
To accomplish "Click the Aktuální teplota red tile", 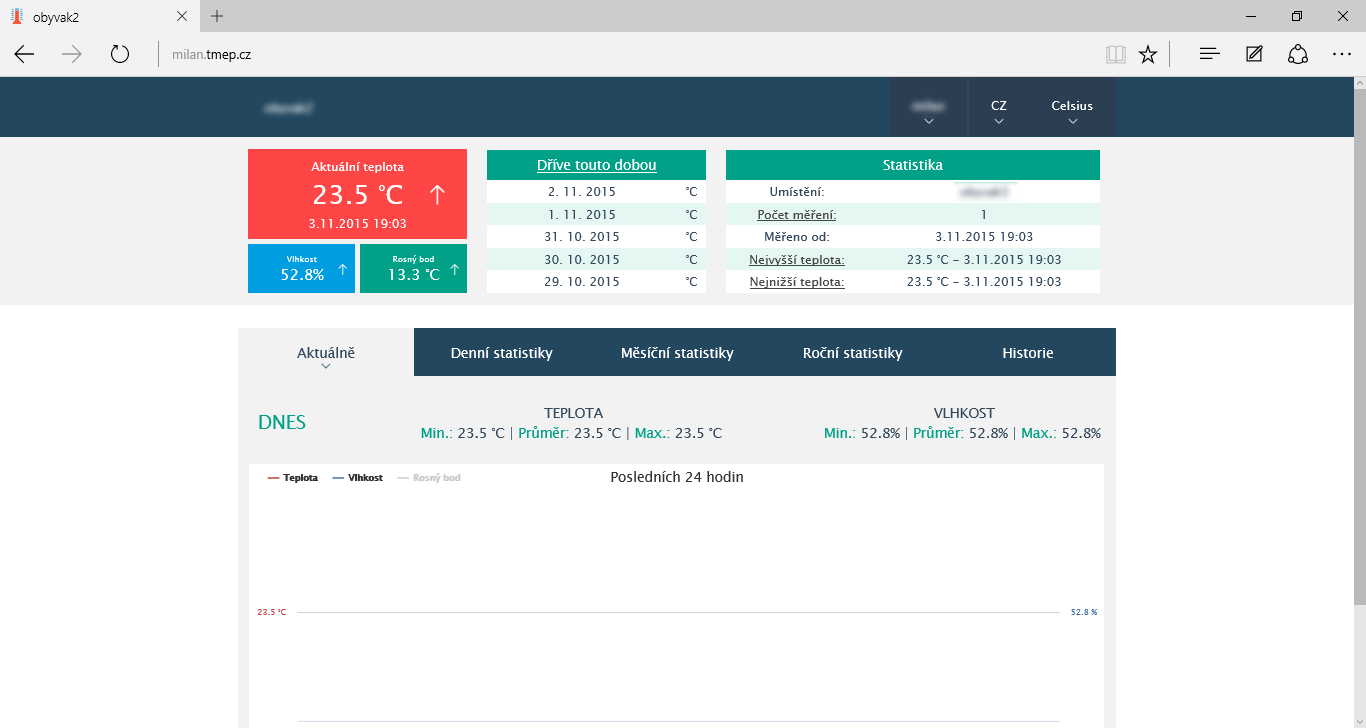I will [357, 193].
